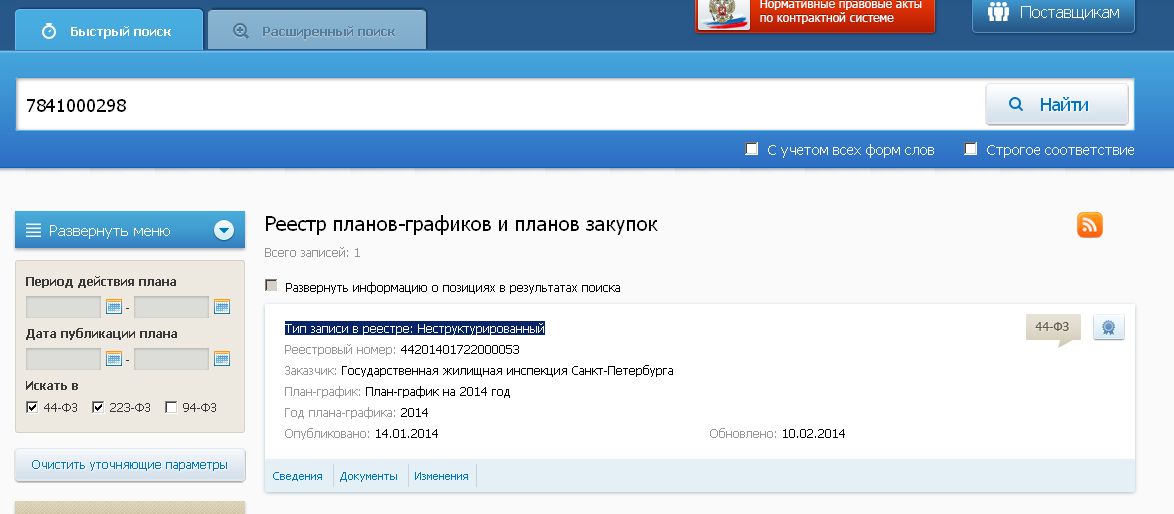Screen dimensions: 1174x514
Task: Open the Сведения tab of the record
Action: pos(297,476)
